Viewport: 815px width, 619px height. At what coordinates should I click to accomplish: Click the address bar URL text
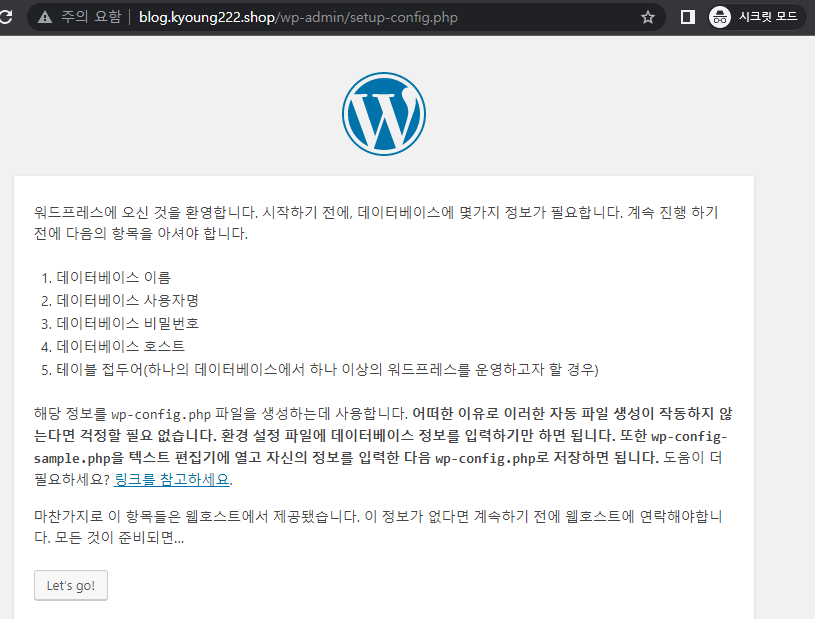click(298, 17)
